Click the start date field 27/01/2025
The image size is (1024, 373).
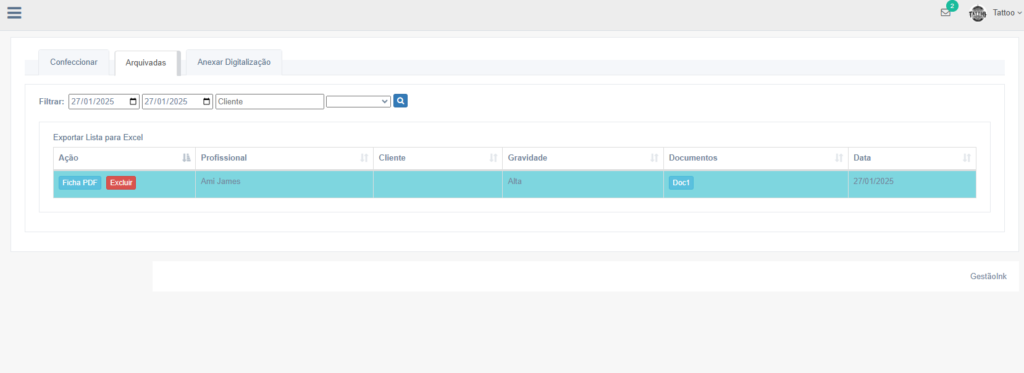(104, 101)
